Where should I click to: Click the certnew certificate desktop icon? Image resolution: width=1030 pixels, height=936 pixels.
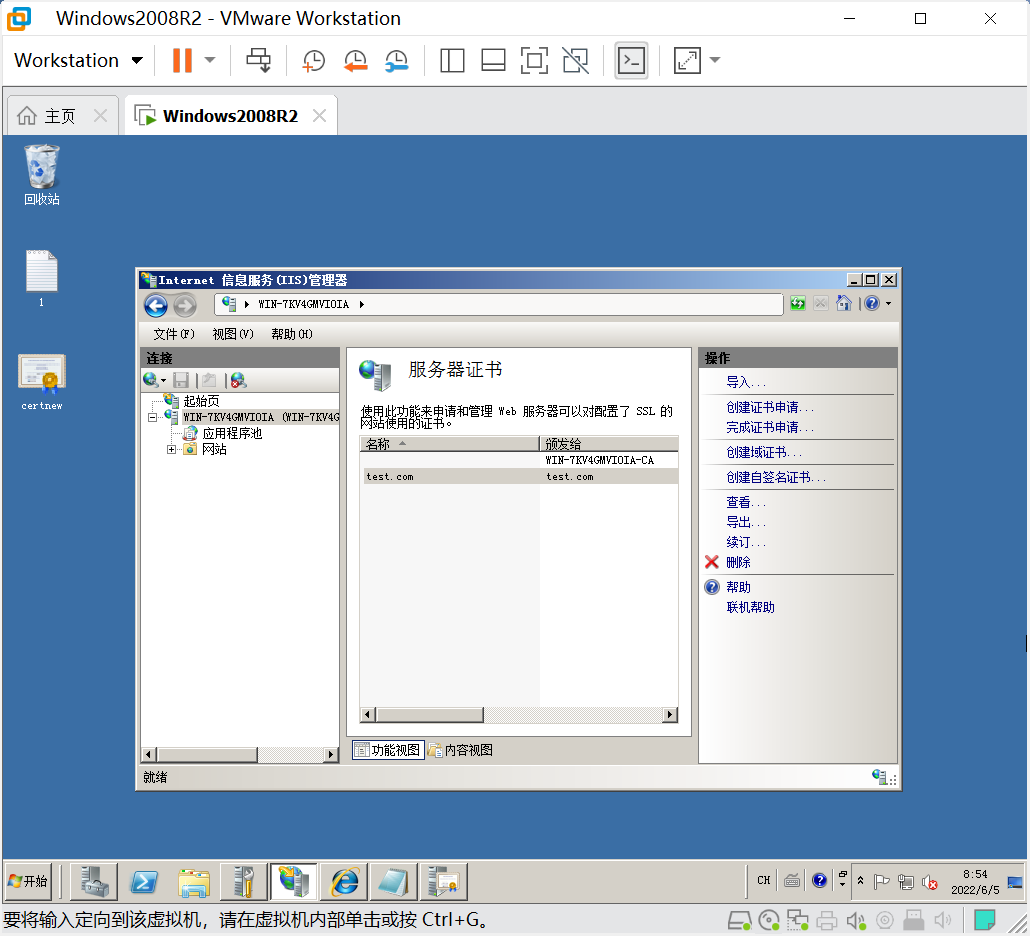point(41,383)
